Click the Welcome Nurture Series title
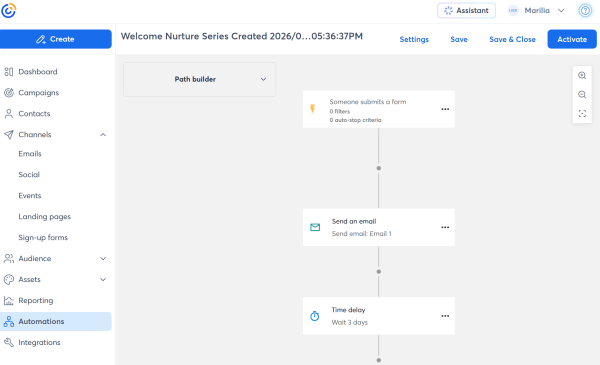This screenshot has height=365, width=600. pos(242,36)
